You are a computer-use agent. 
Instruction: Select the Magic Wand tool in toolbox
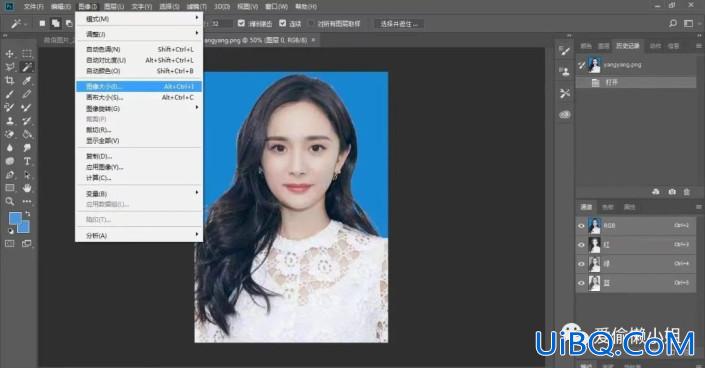point(27,67)
